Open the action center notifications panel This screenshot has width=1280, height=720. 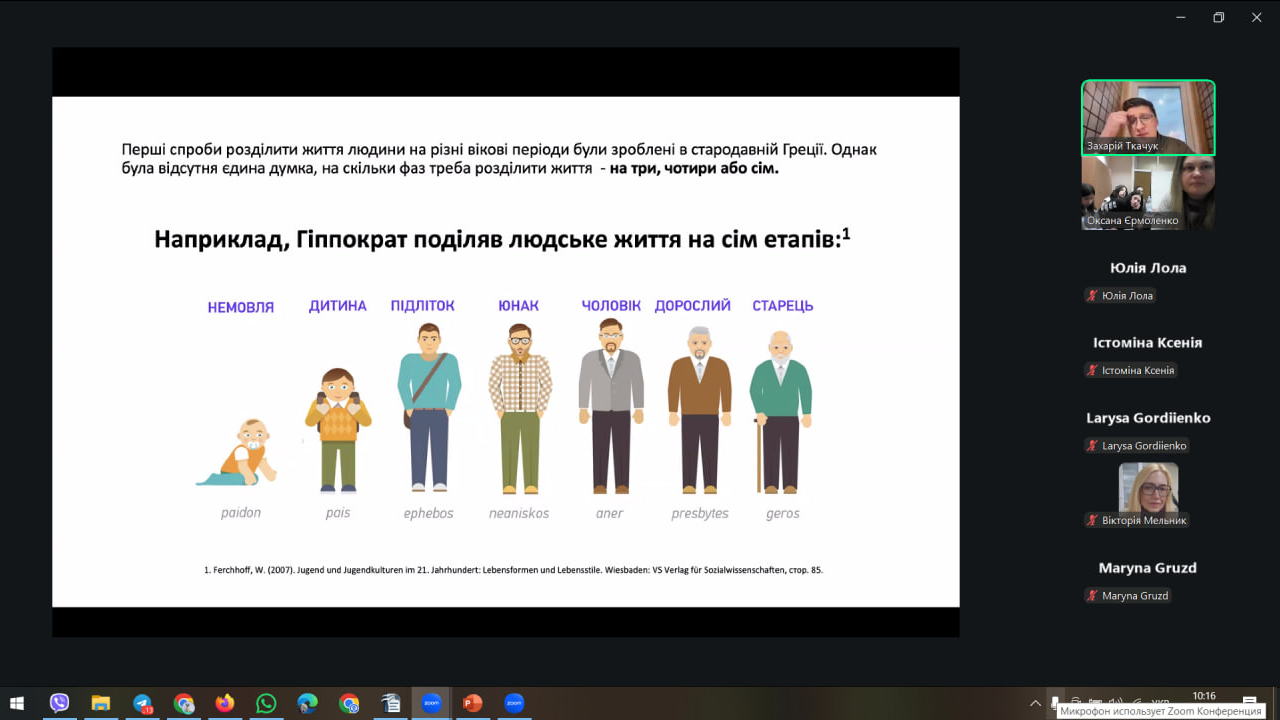coord(1249,702)
